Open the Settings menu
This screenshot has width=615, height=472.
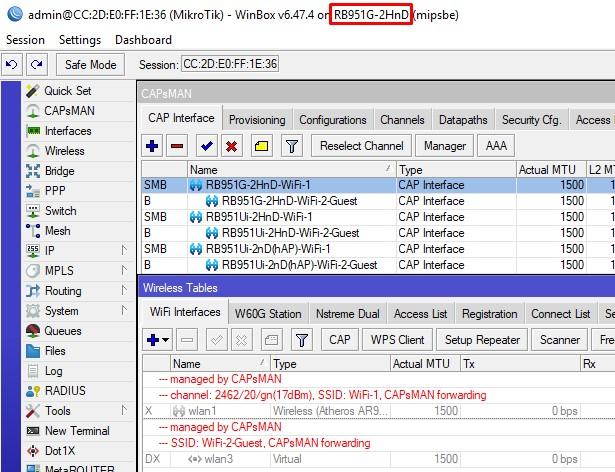pos(80,40)
